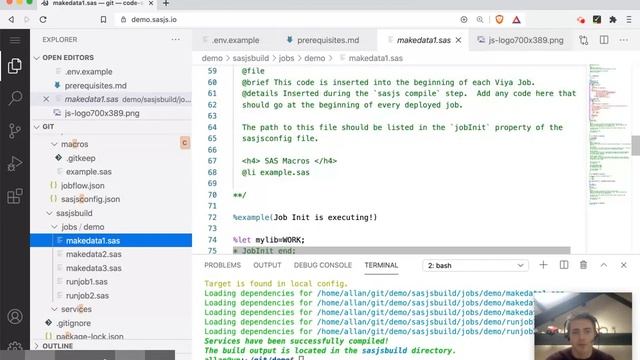
Task: Open makedata3.sas in the file tree
Action: 93,268
